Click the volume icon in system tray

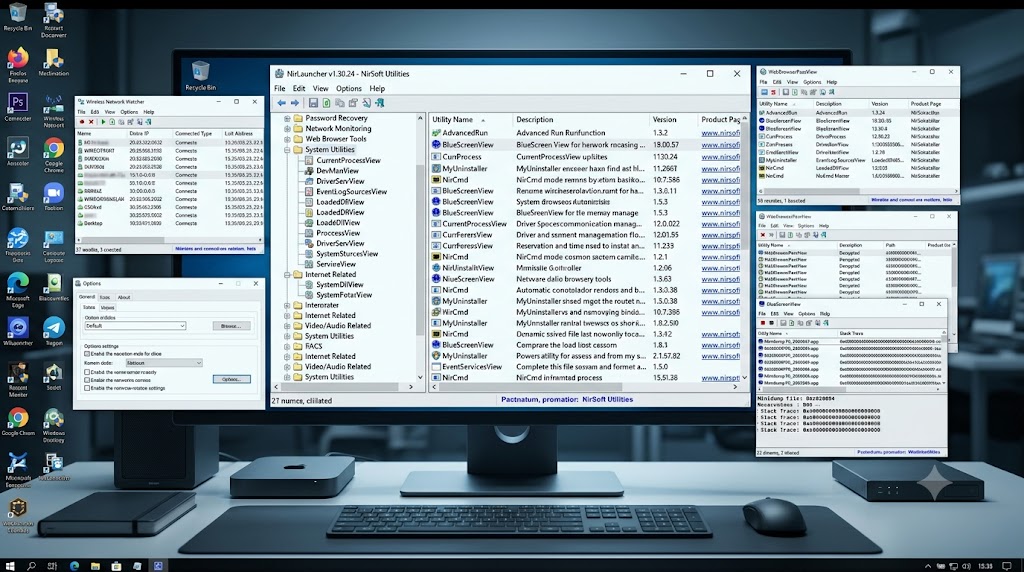pos(967,566)
